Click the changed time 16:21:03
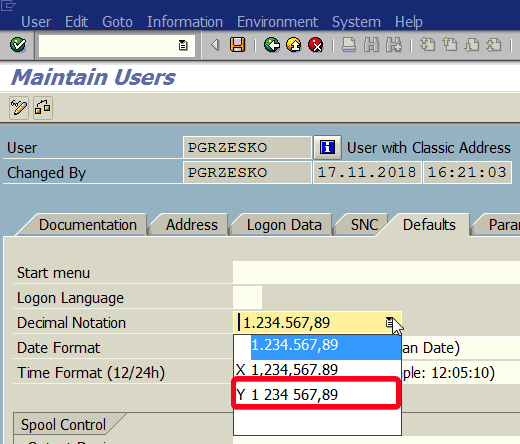 [467, 172]
